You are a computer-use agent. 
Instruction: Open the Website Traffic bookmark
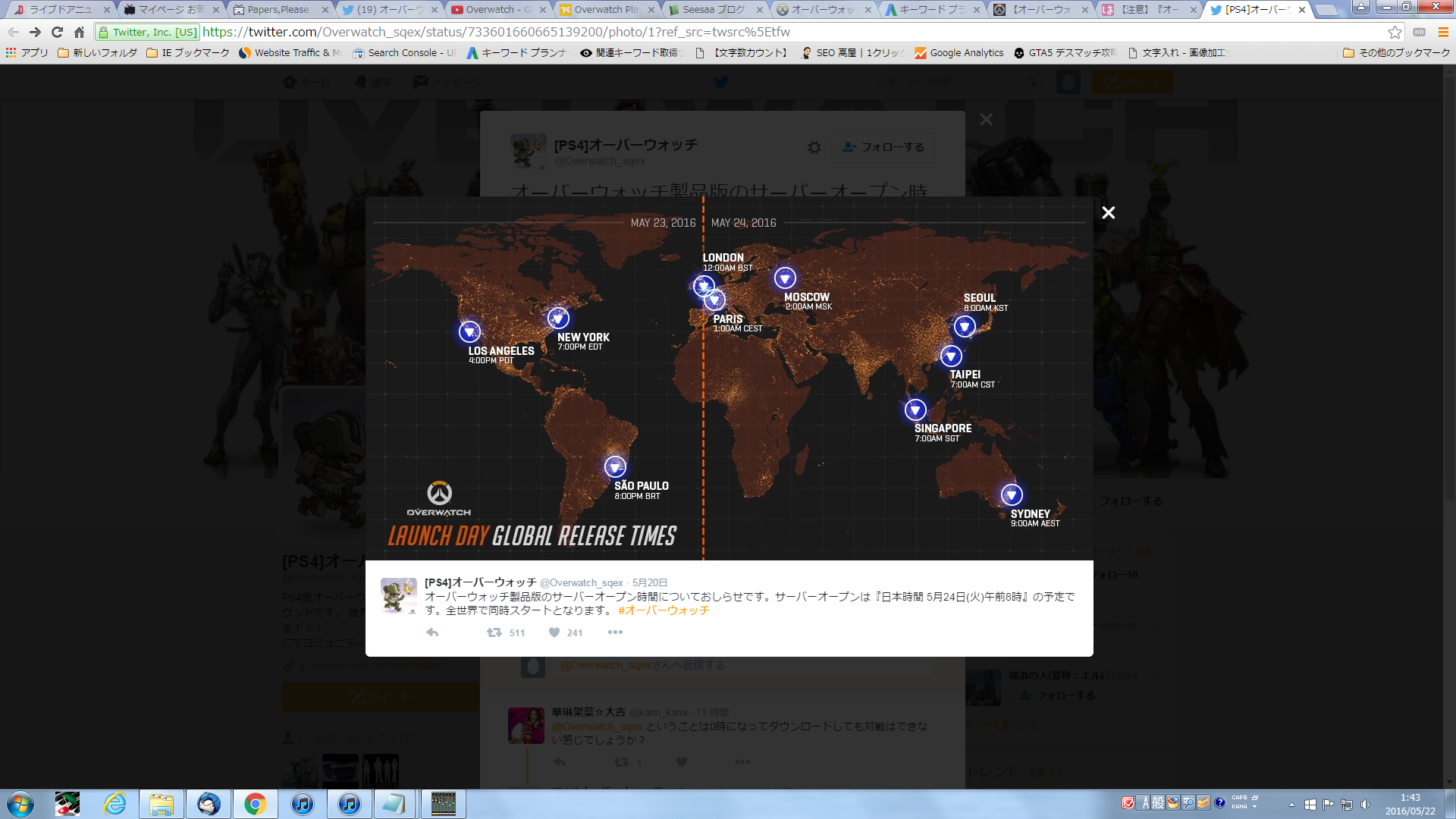[290, 52]
